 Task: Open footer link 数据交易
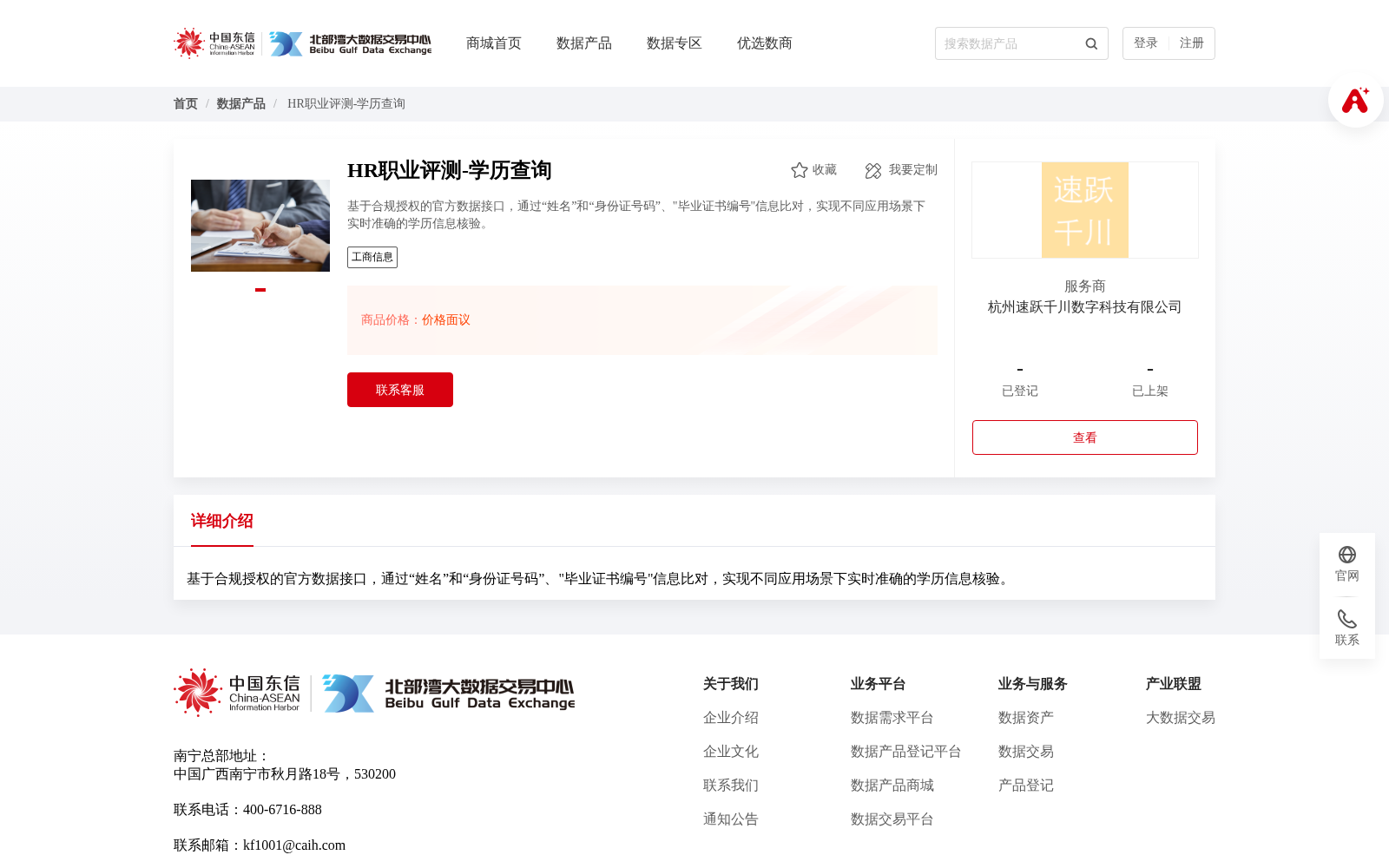1026,752
